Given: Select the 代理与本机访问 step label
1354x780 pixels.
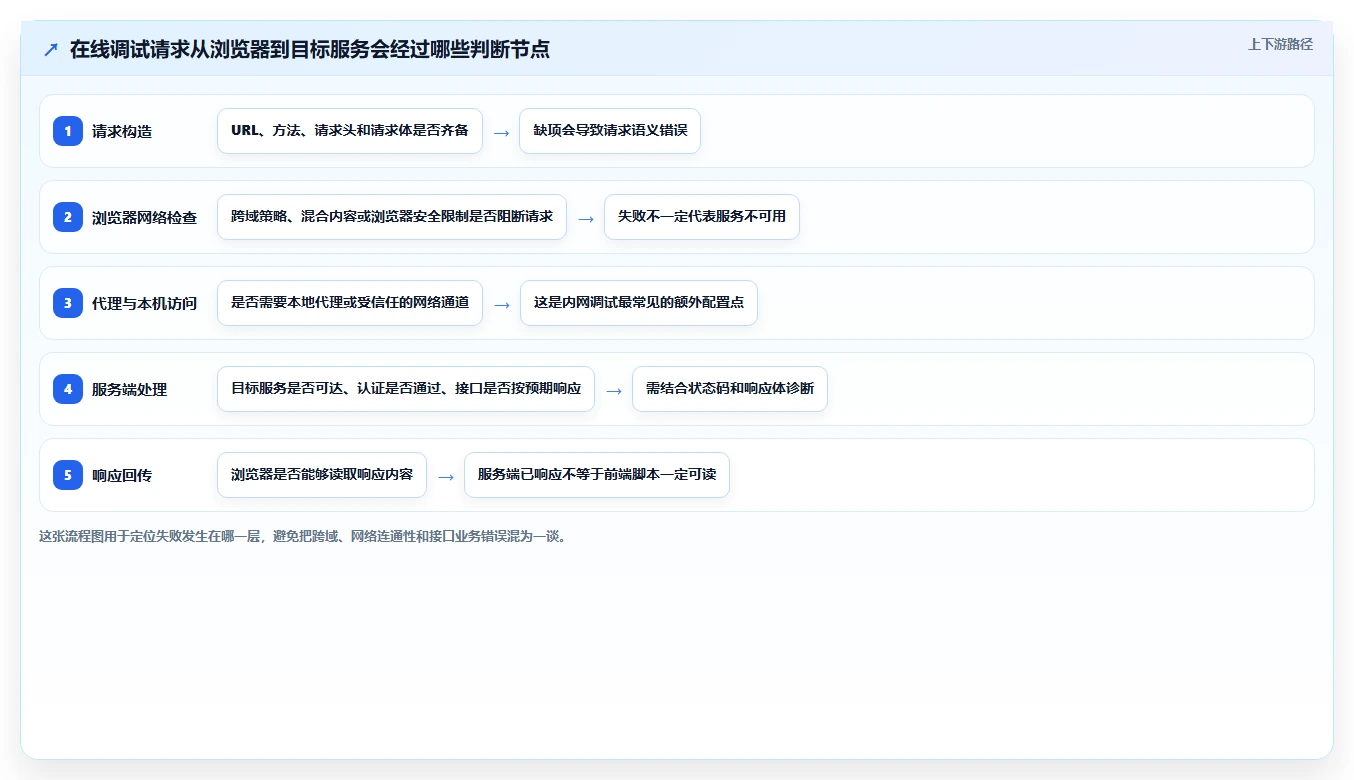Looking at the screenshot, I should click(x=144, y=303).
